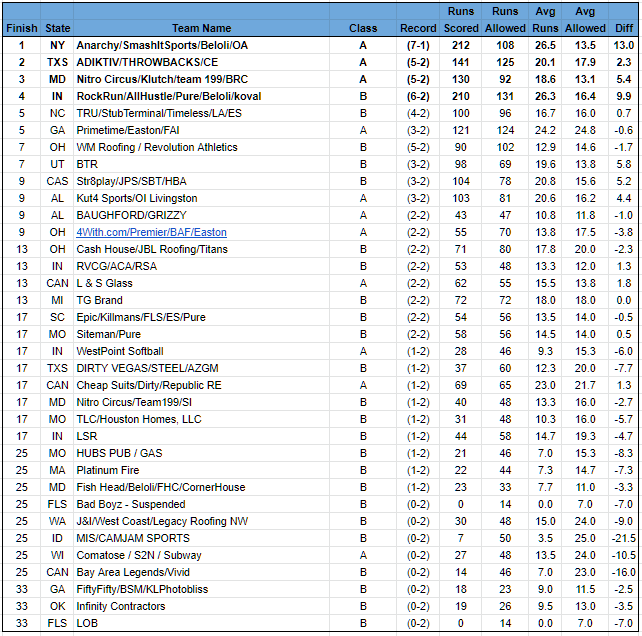Viewport: 642px width, 636px height.
Task: Click the -16.0 diff value
Action: [624, 572]
